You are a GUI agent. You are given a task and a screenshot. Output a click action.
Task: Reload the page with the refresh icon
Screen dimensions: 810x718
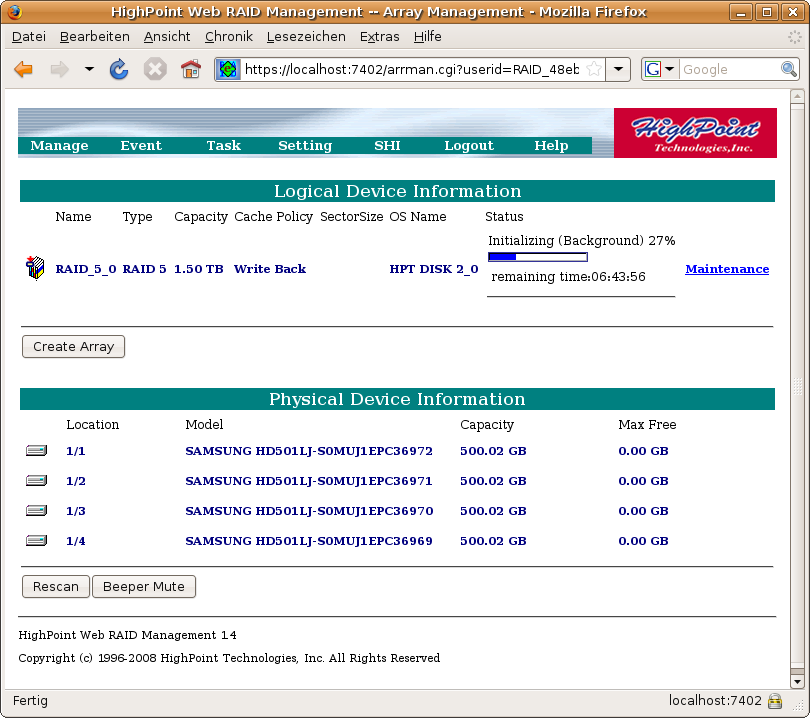[119, 69]
